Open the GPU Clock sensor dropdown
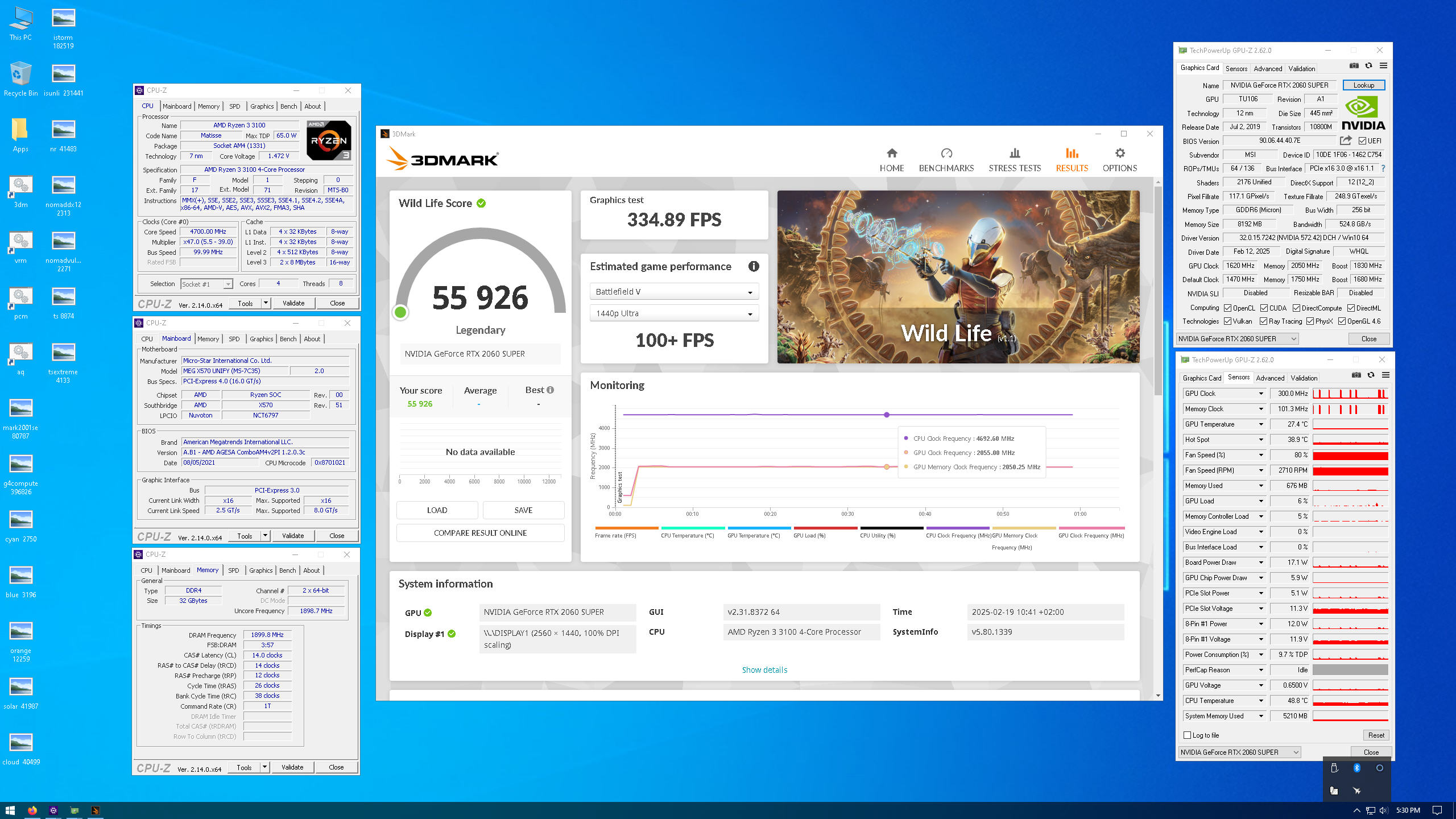Viewport: 1456px width, 819px height. (1260, 394)
